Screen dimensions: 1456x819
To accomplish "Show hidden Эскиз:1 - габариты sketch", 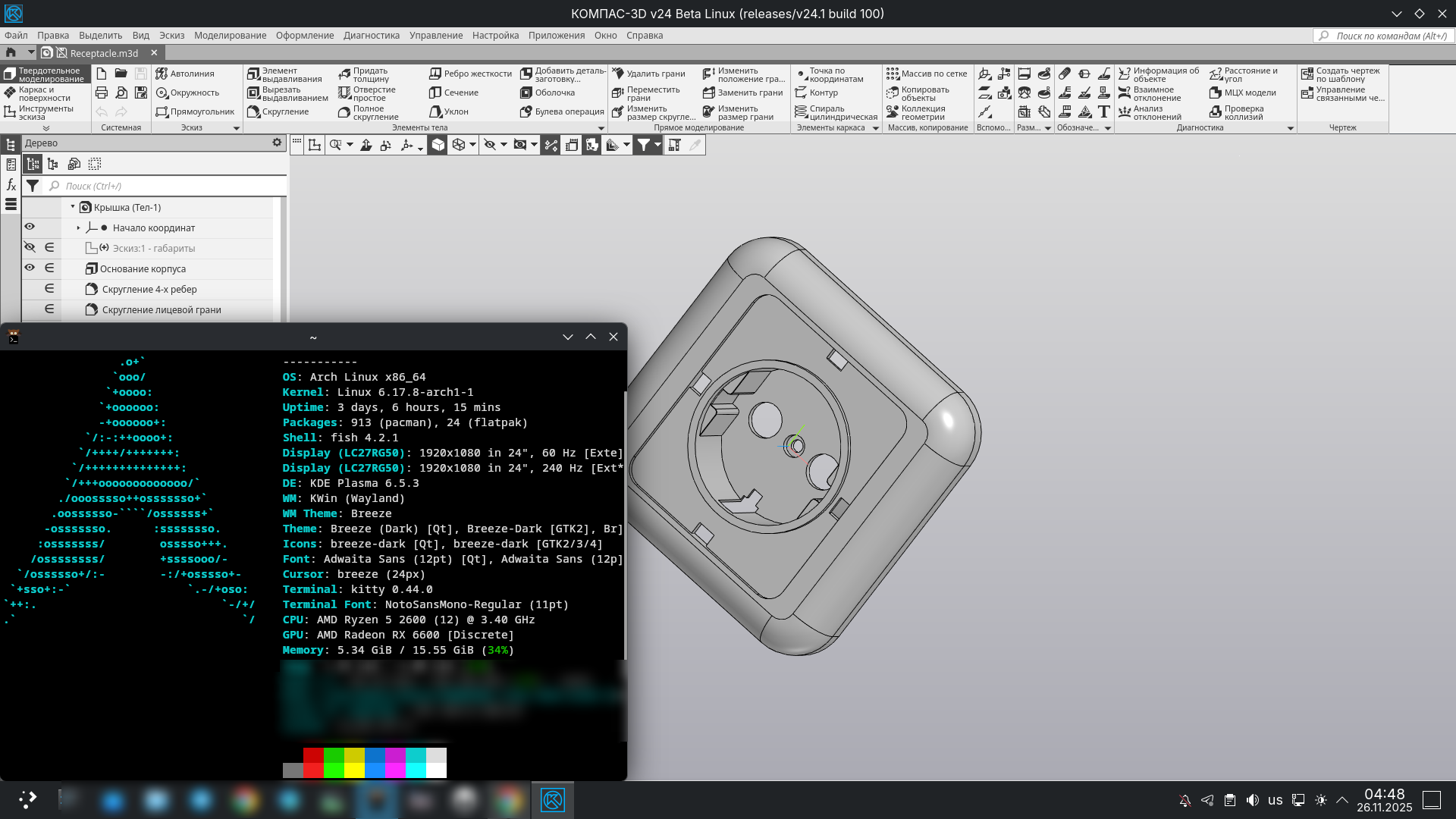I will (30, 247).
